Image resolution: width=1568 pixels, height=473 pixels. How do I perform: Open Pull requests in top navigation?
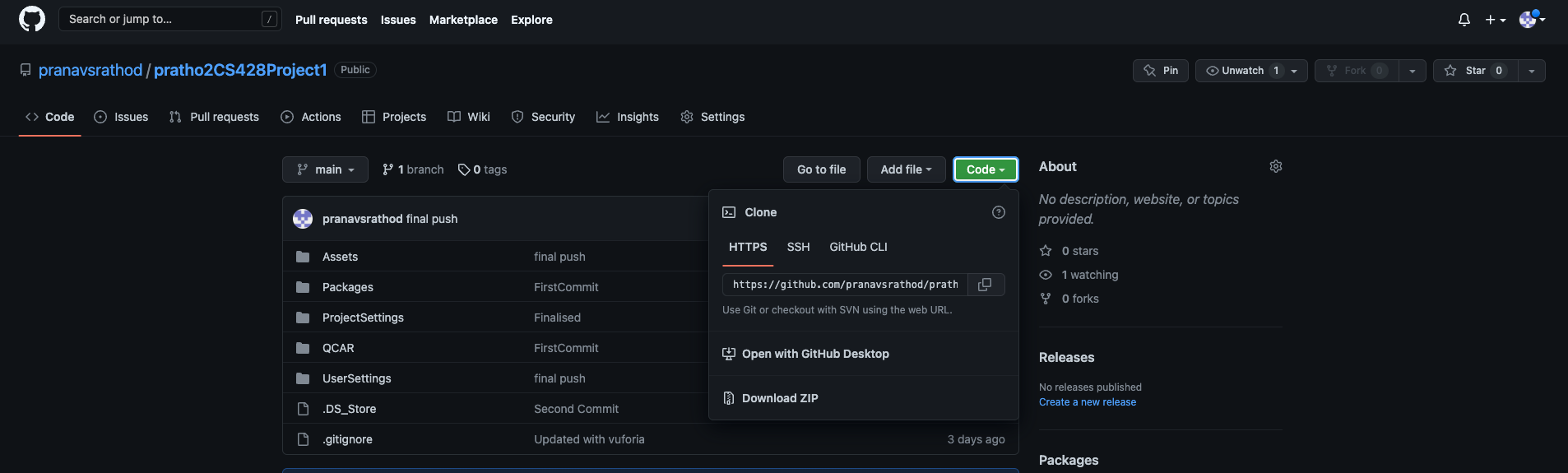[x=332, y=20]
